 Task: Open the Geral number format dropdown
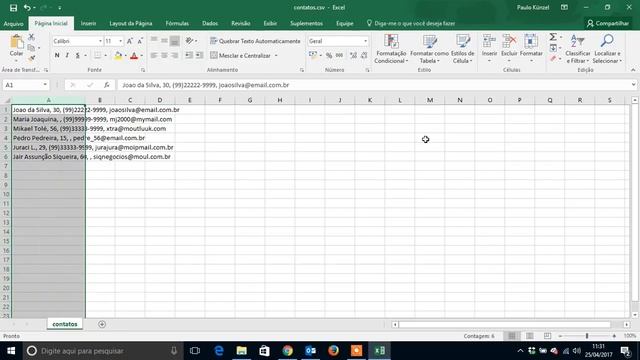(x=365, y=41)
